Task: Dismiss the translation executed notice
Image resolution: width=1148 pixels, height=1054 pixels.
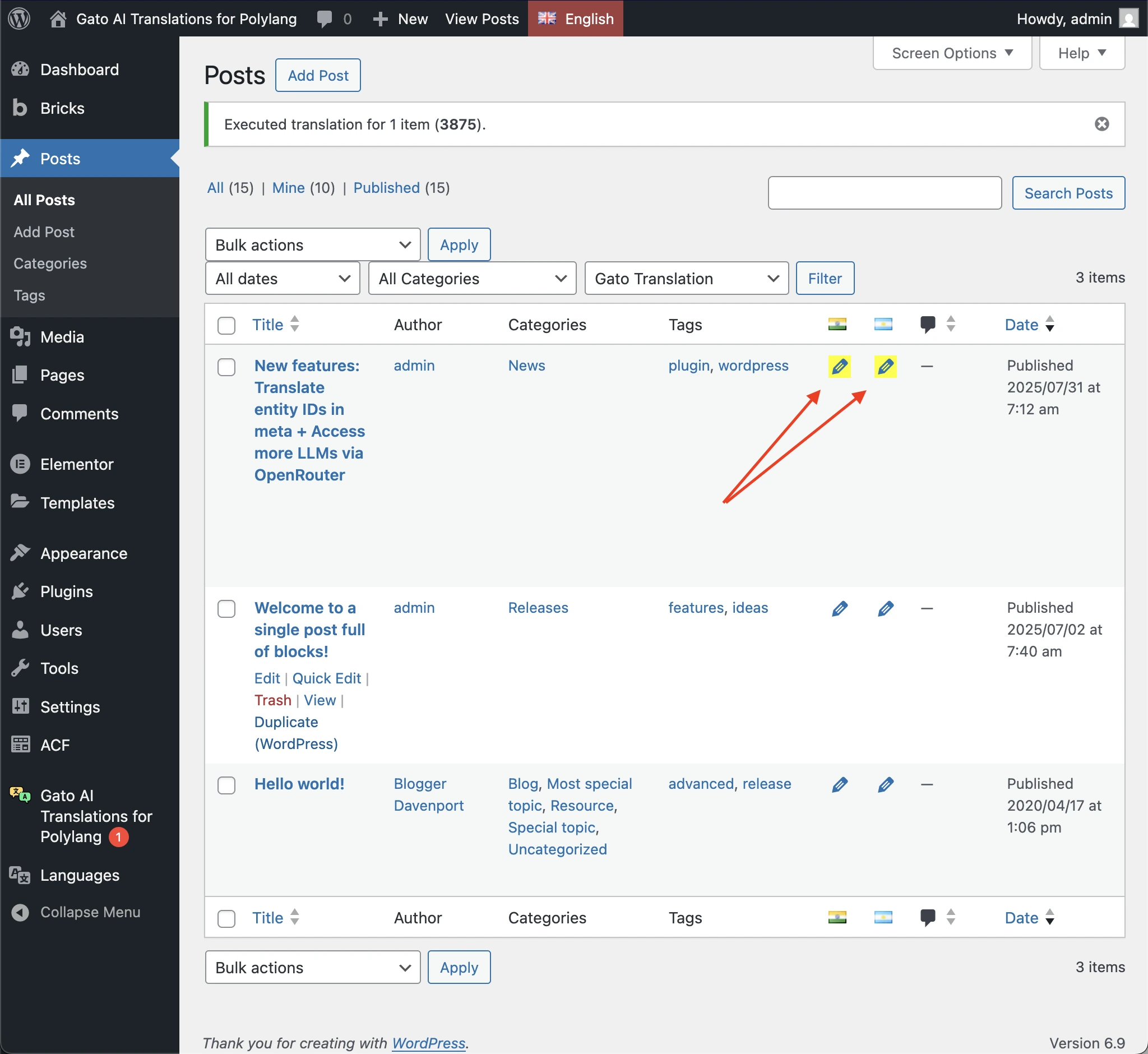Action: coord(1101,124)
